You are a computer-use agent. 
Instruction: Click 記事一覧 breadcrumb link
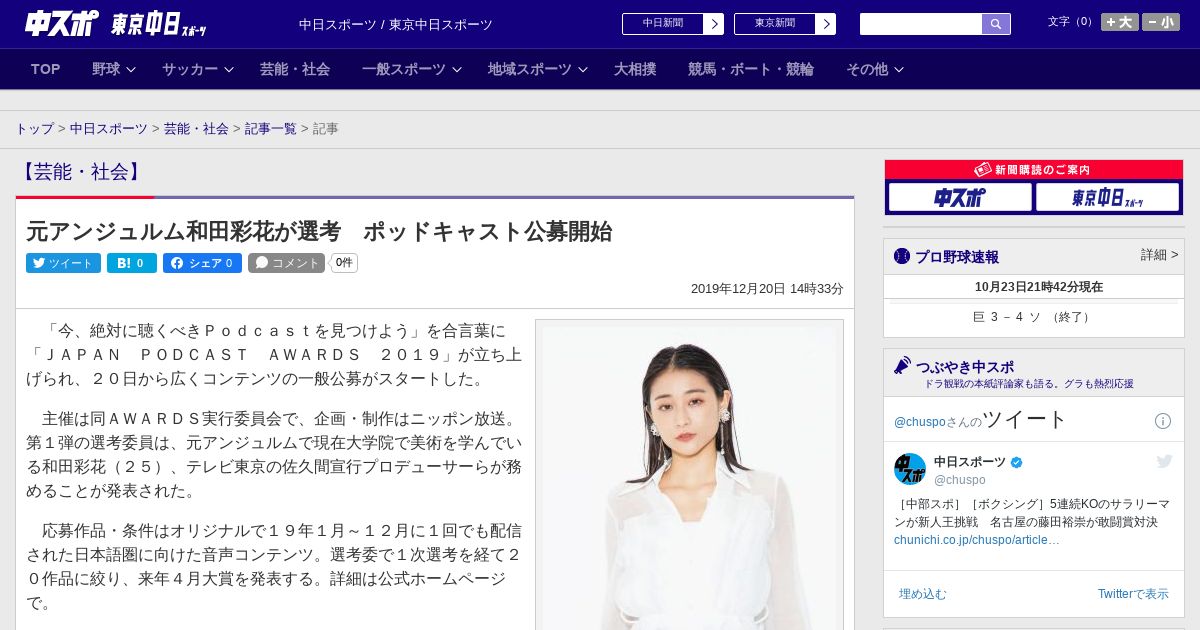pyautogui.click(x=271, y=129)
